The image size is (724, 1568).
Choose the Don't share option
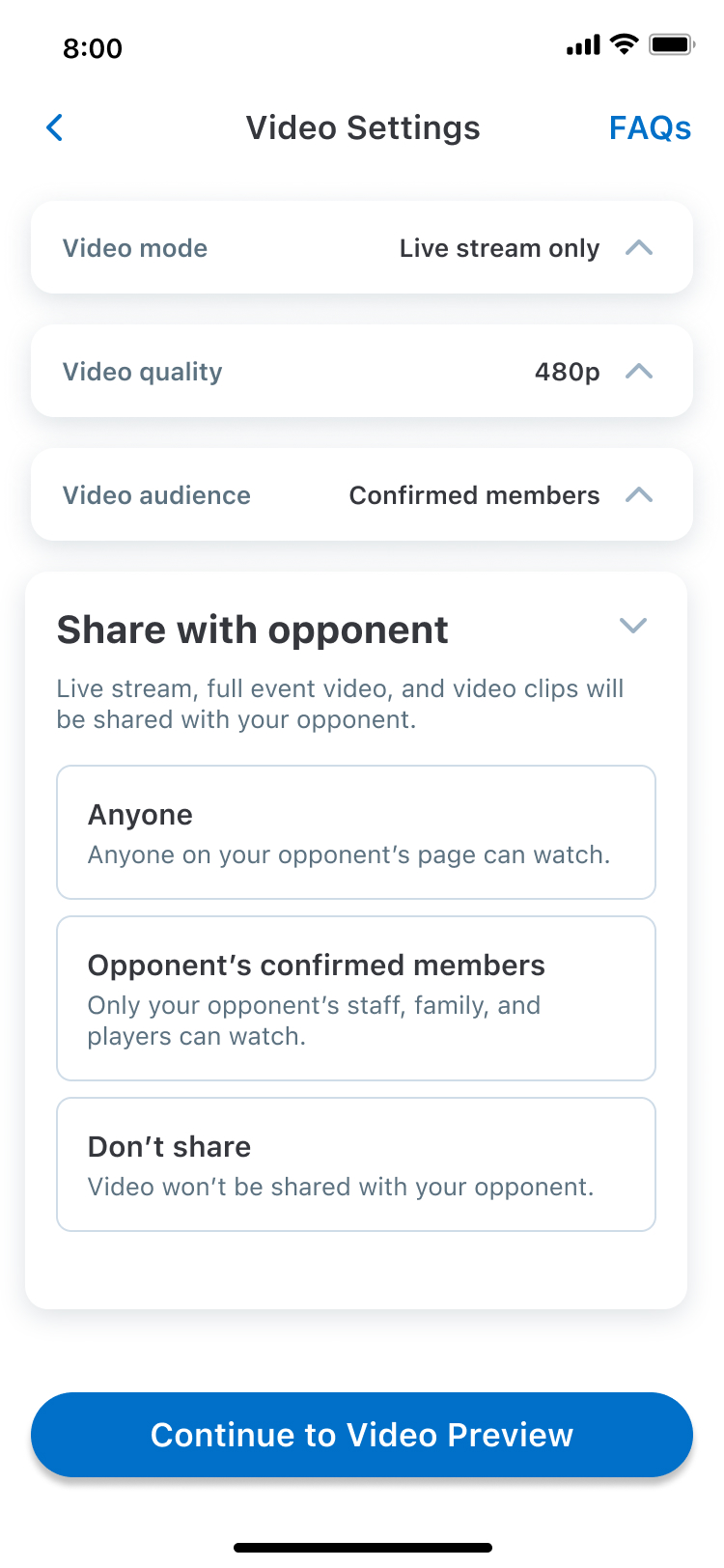pos(356,1164)
